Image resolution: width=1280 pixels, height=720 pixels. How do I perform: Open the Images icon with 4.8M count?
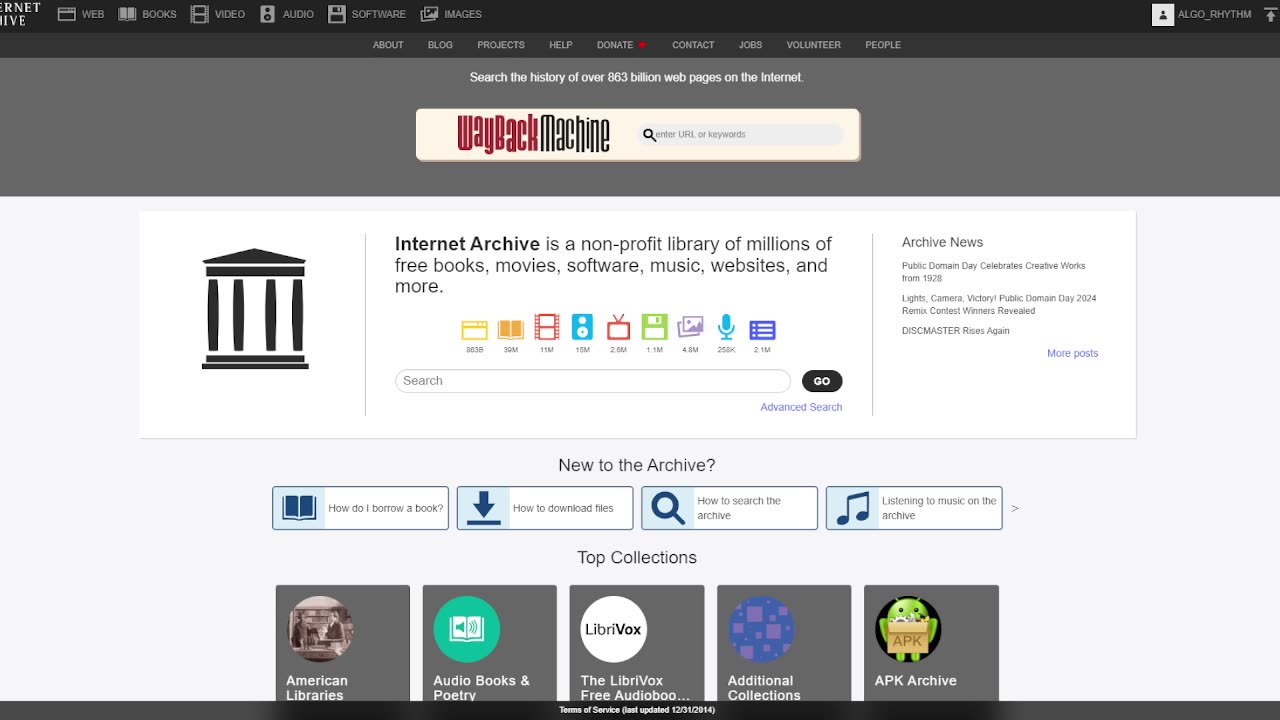(x=690, y=327)
